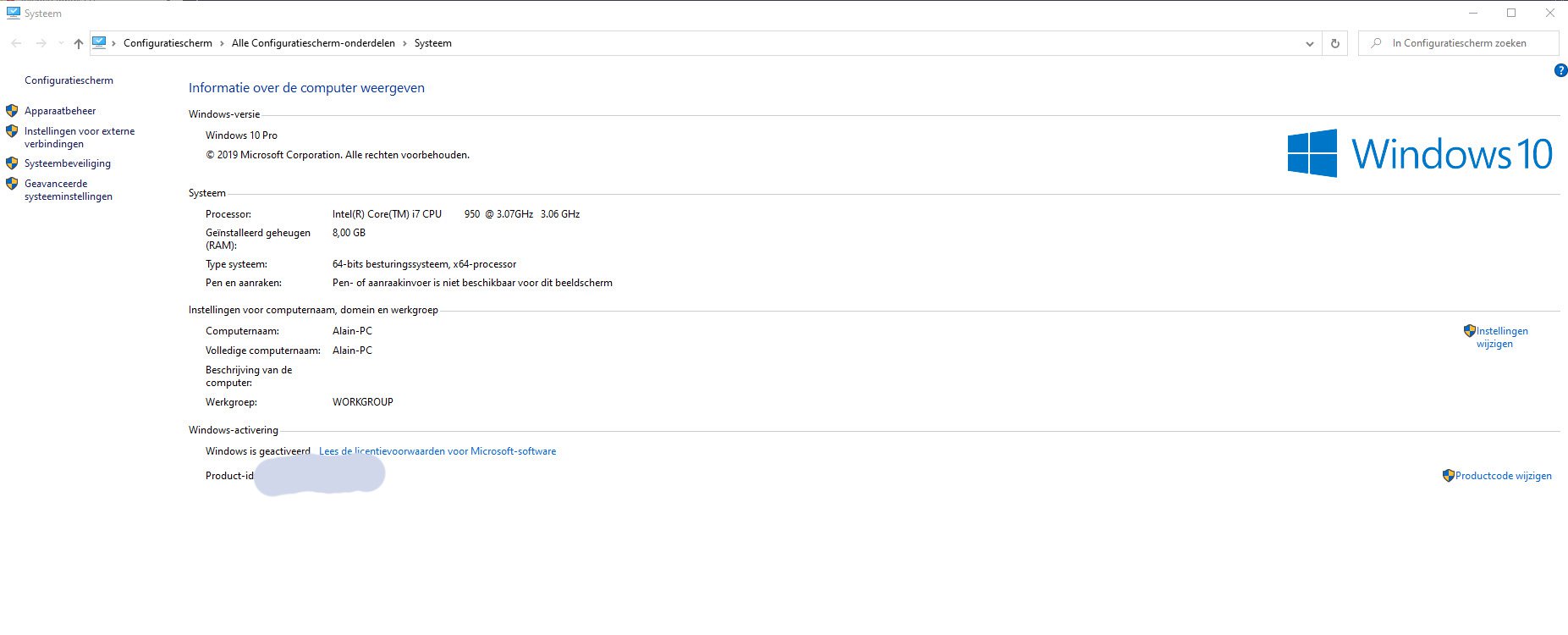Click shield icon beside Geavanceerde systeeminstellingen
Screen dimensions: 1568x635
pyautogui.click(x=12, y=183)
